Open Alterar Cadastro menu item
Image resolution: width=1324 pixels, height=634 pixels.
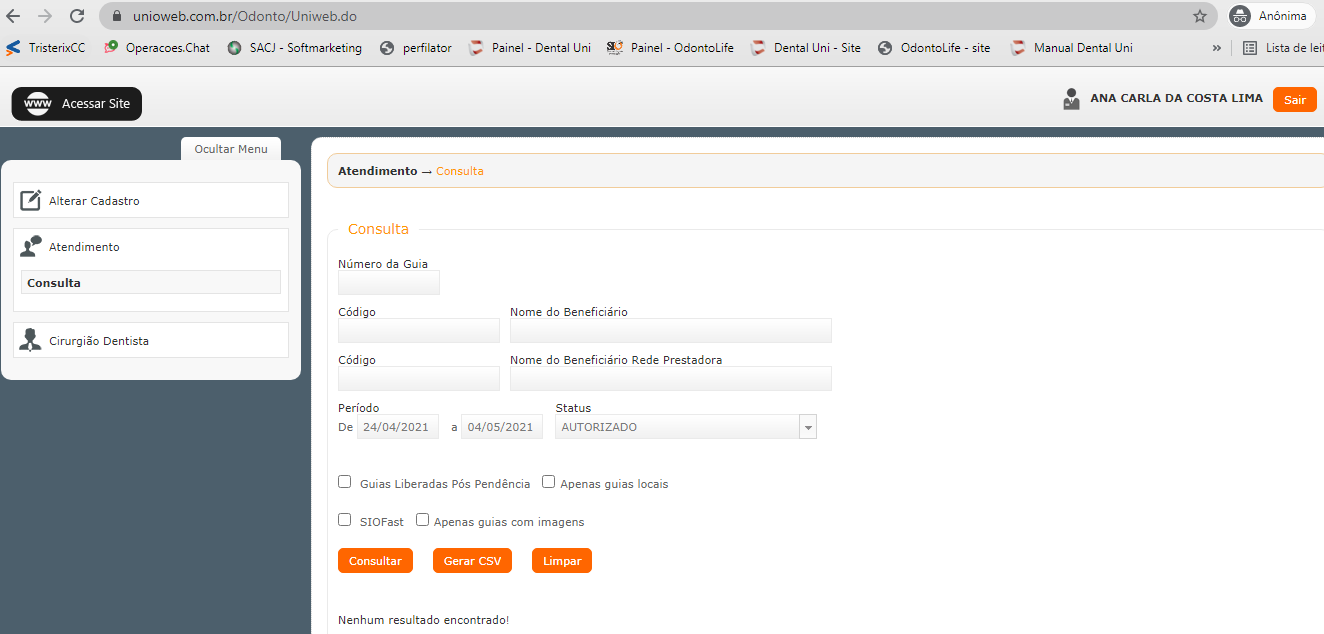pyautogui.click(x=151, y=200)
